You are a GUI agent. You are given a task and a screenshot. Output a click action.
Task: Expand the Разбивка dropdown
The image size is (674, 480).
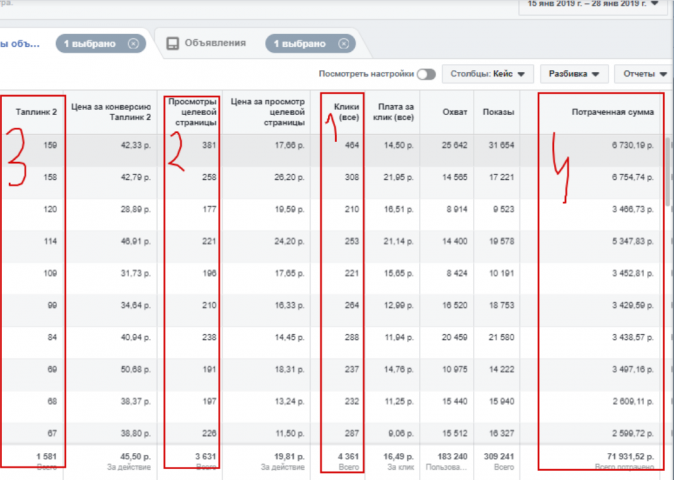(x=574, y=74)
